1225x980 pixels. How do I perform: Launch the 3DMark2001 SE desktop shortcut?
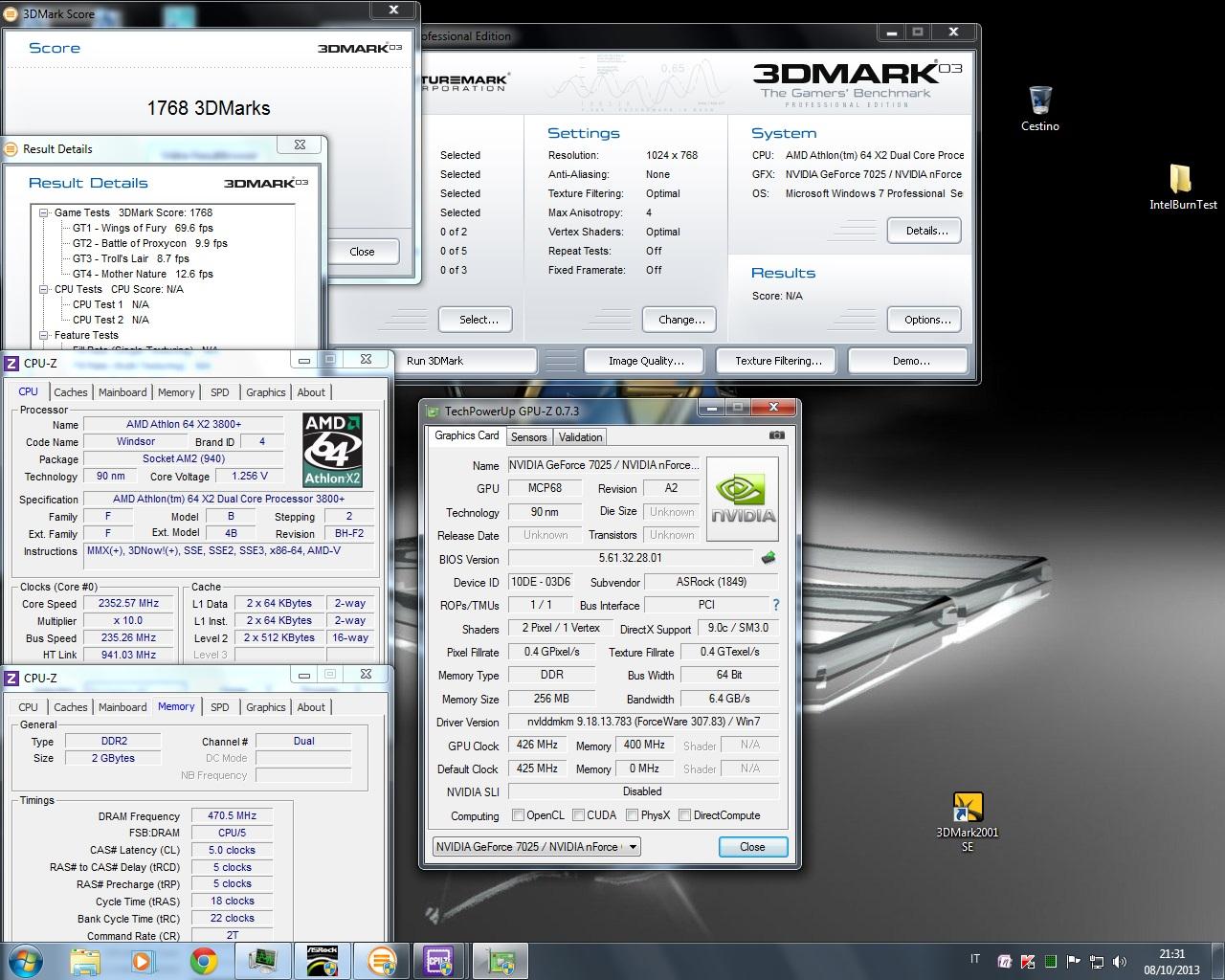[967, 822]
